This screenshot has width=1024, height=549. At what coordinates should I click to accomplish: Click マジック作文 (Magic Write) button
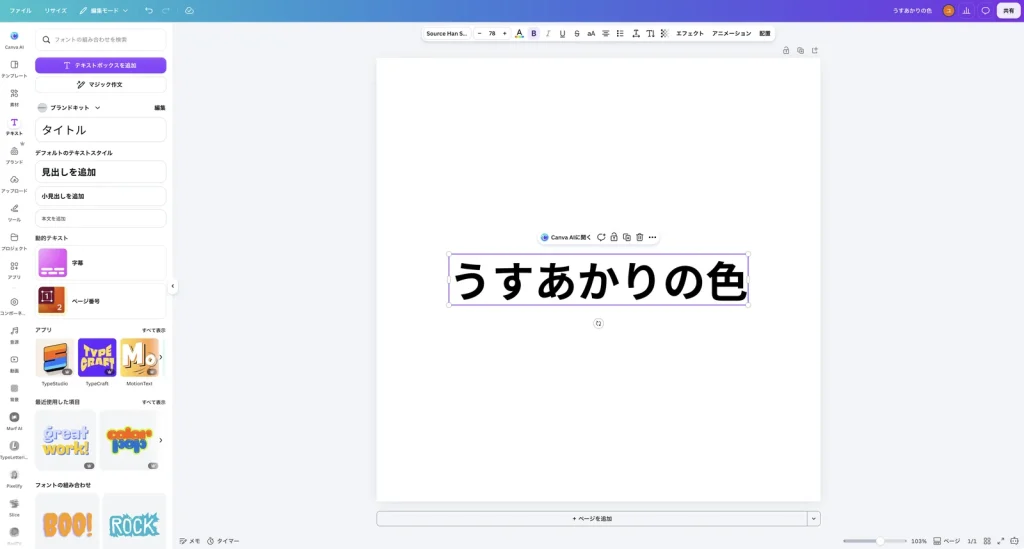[101, 84]
